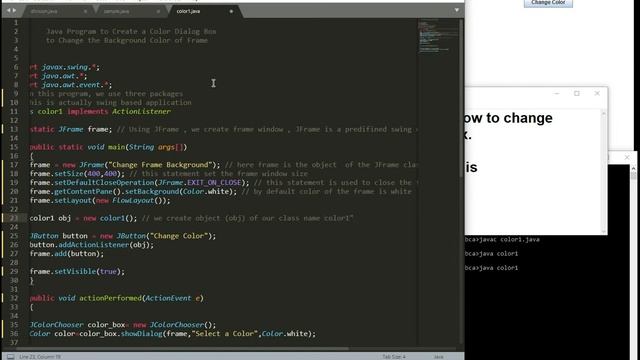Click the 'javac color1.java' command line
This screenshot has height=360, width=640.
(x=502, y=240)
